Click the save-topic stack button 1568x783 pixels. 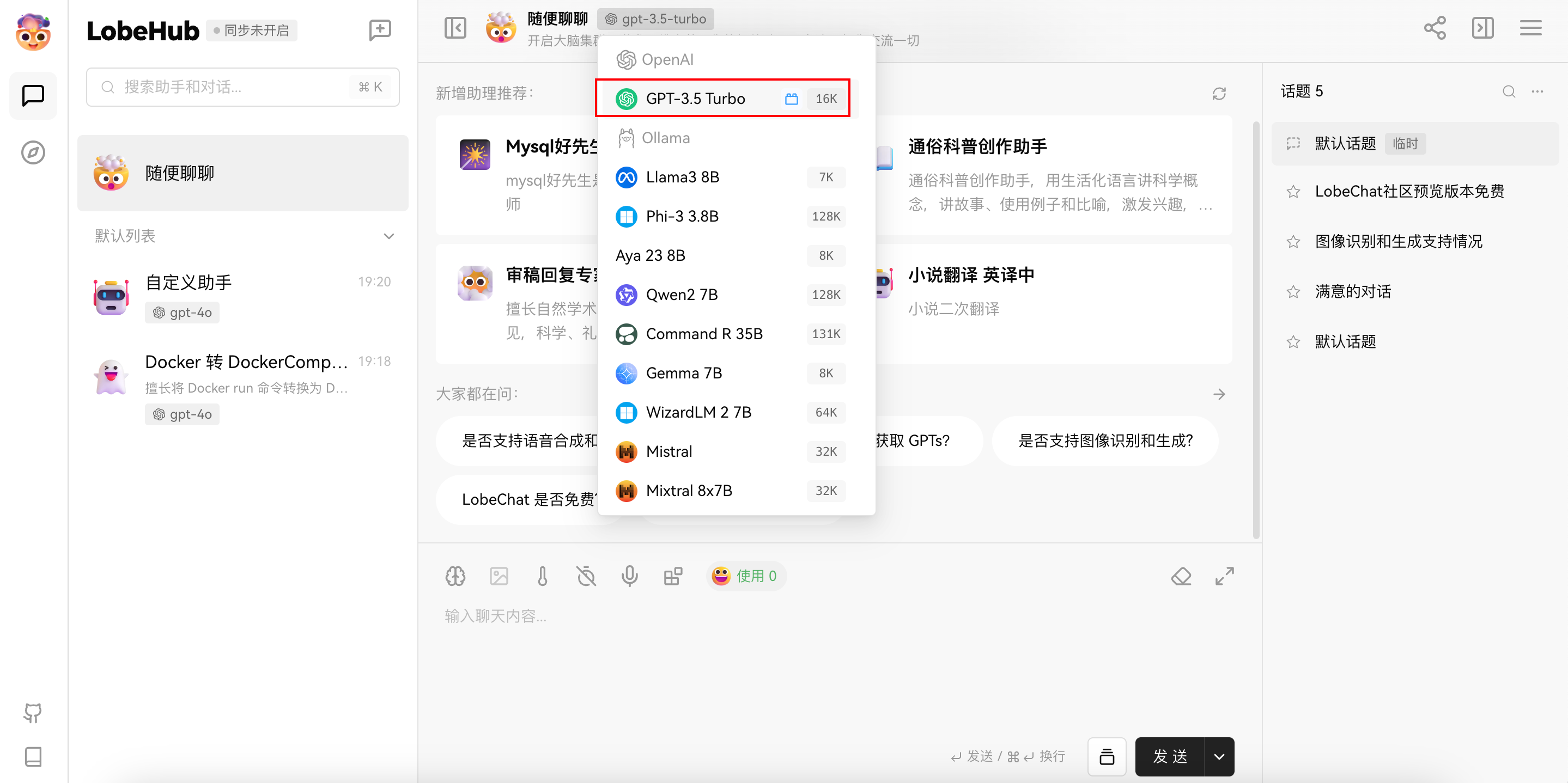[x=1107, y=756]
